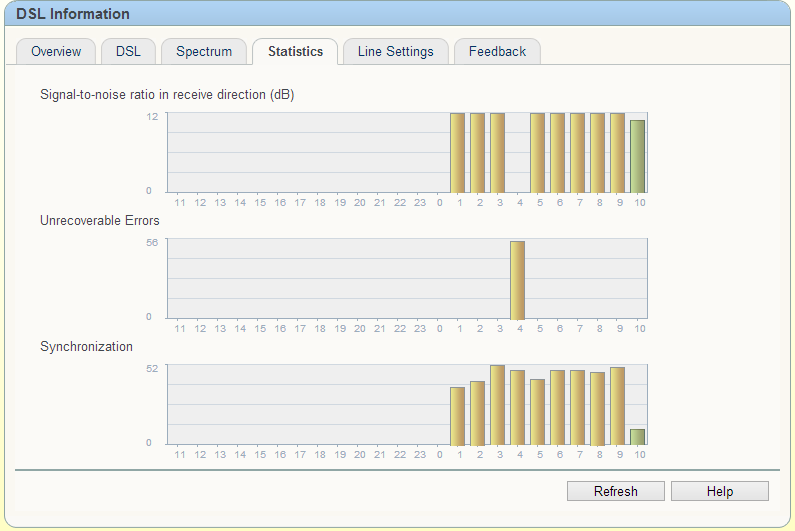Select green signal-to-noise bar at hour 10

pos(637,156)
